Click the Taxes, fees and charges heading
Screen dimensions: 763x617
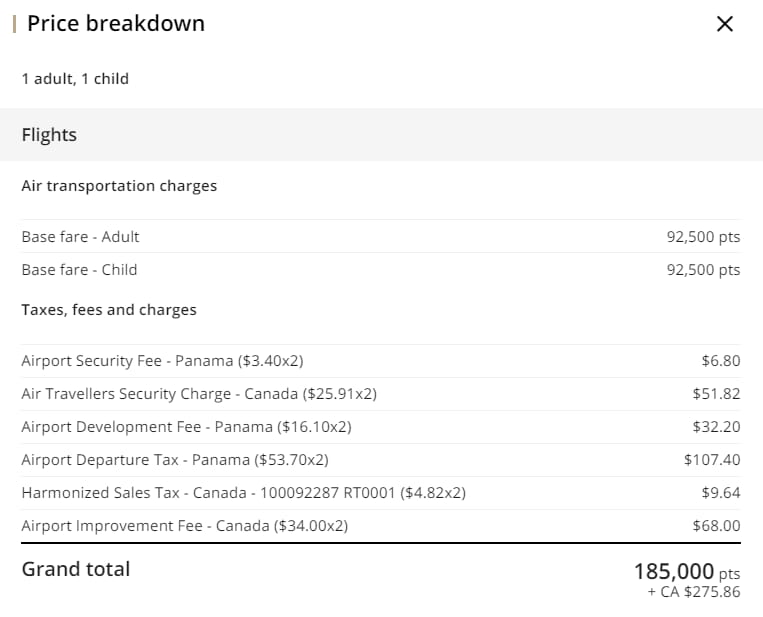[x=109, y=309]
